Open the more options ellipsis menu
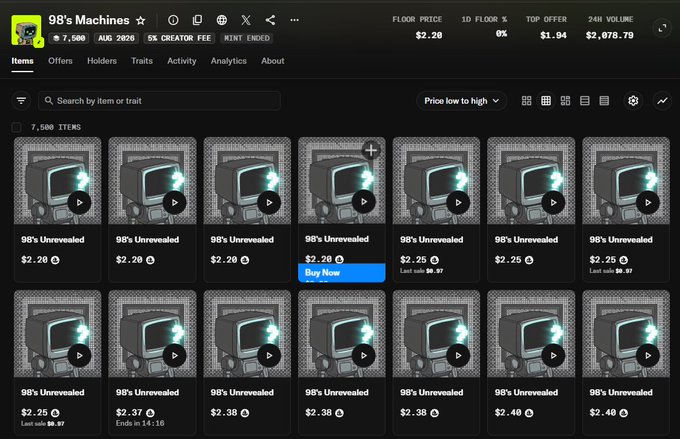 (x=294, y=20)
